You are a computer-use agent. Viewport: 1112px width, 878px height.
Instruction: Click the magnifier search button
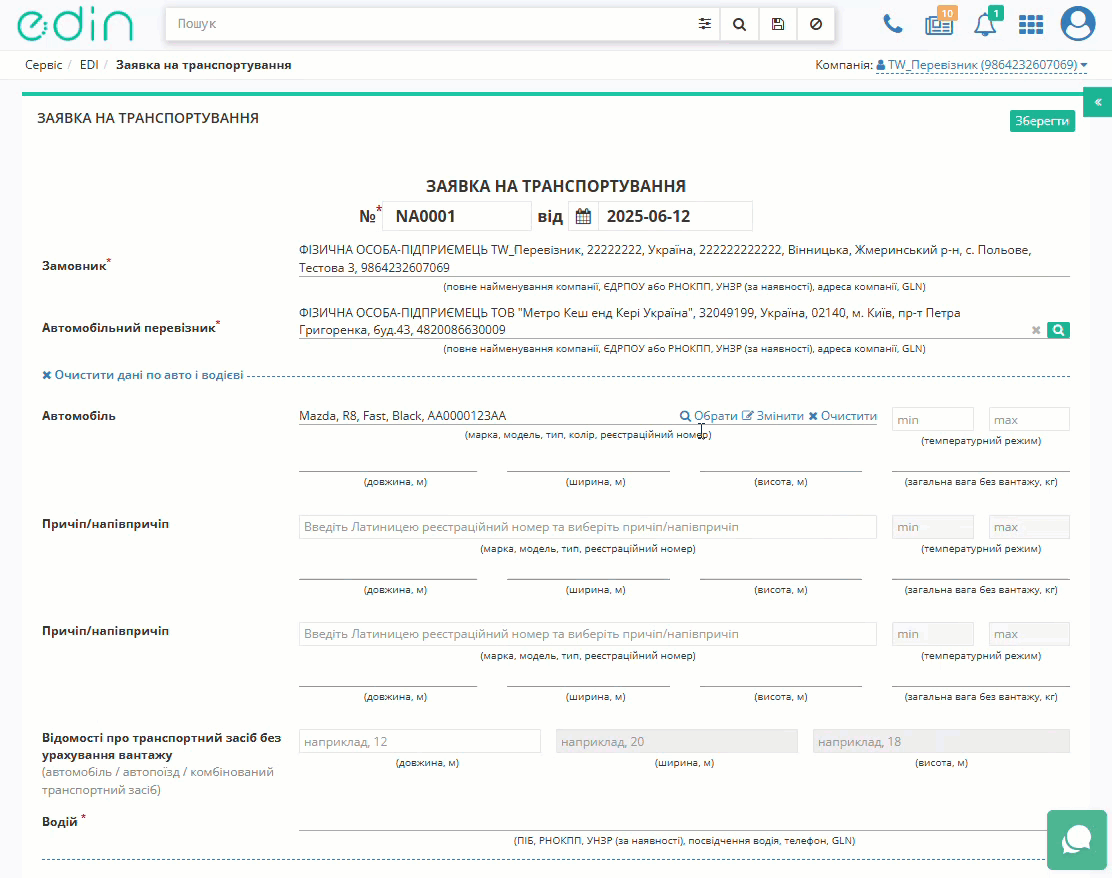[739, 24]
